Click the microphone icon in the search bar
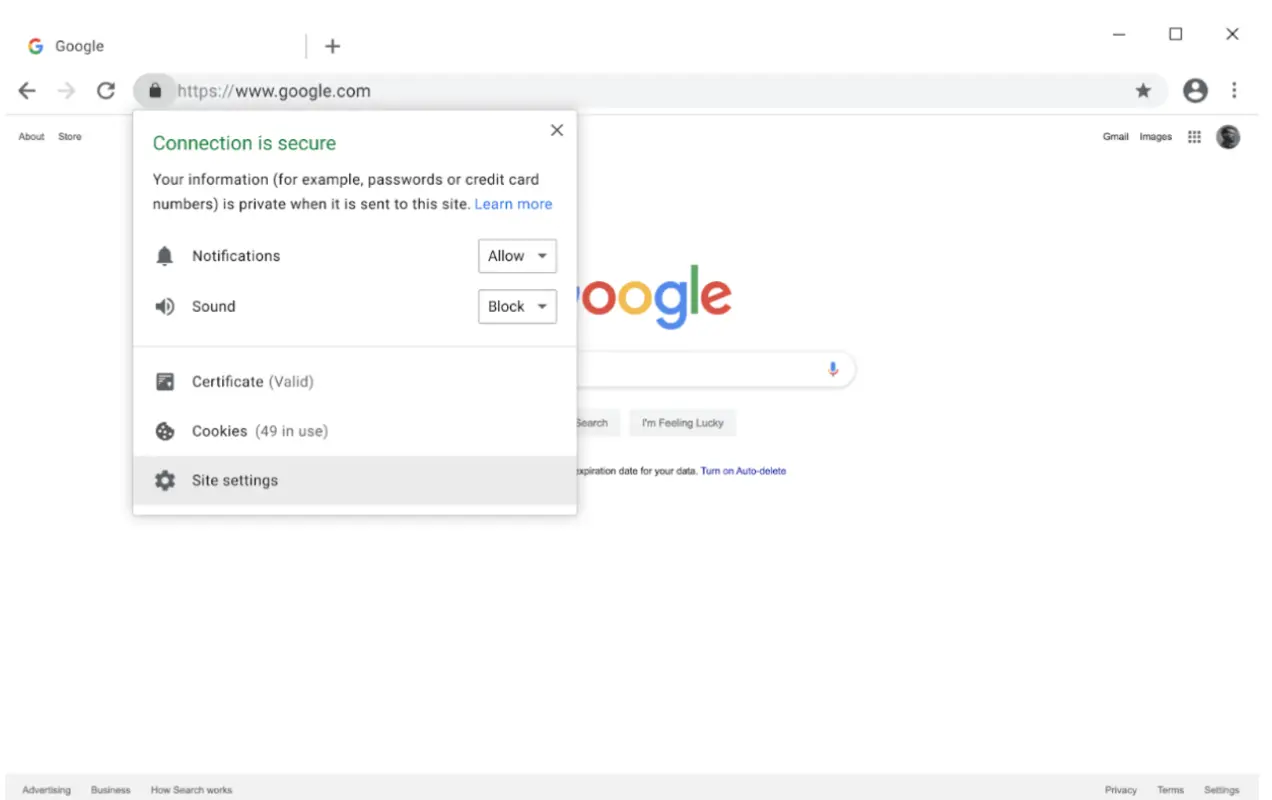This screenshot has height=800, width=1272. tap(833, 369)
